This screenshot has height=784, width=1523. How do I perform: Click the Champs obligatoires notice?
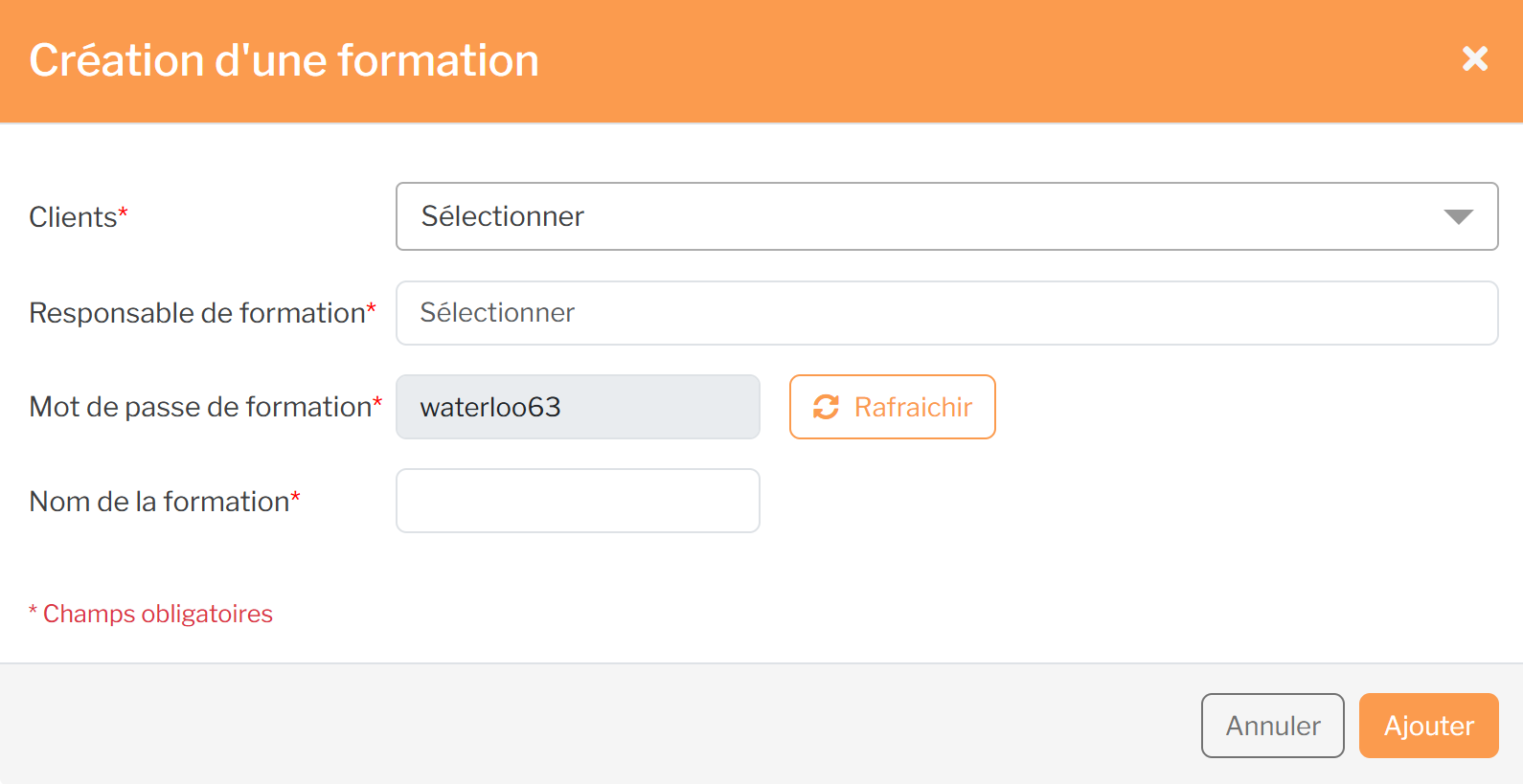(150, 614)
